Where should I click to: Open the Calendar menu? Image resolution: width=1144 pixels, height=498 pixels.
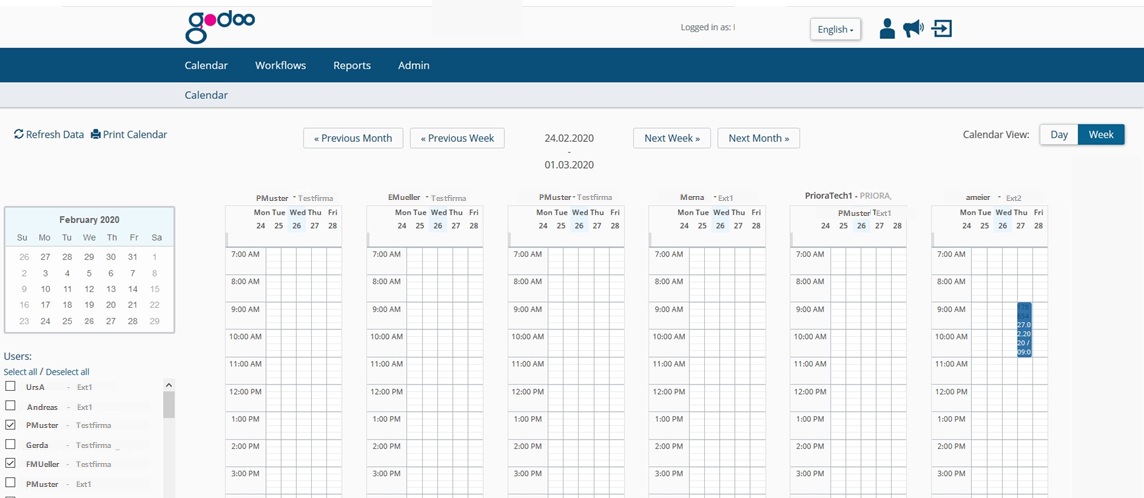pos(206,65)
